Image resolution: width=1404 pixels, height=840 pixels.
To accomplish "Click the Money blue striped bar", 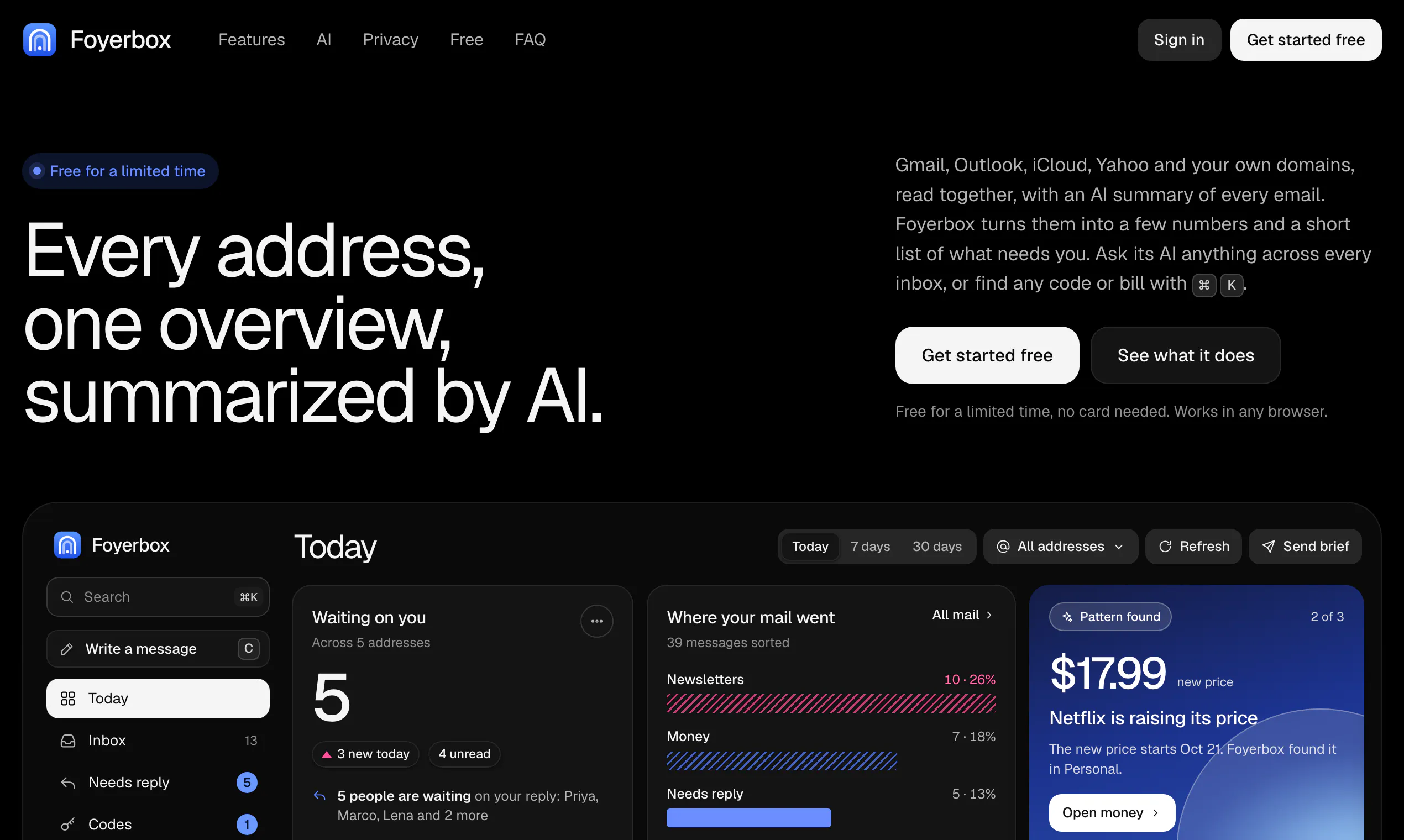I will tap(781, 761).
